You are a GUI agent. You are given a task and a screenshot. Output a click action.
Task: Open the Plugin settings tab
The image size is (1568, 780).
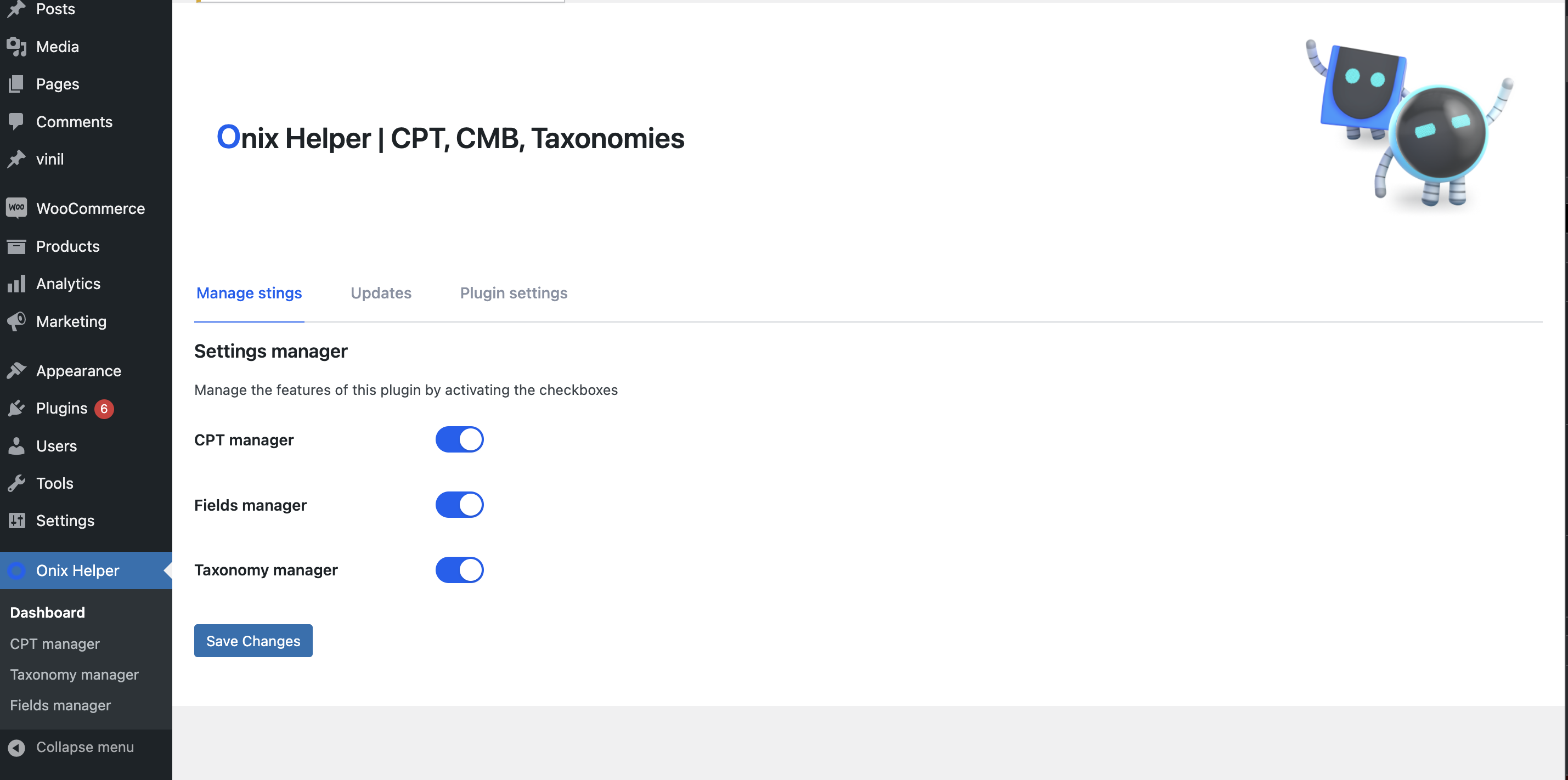[514, 293]
